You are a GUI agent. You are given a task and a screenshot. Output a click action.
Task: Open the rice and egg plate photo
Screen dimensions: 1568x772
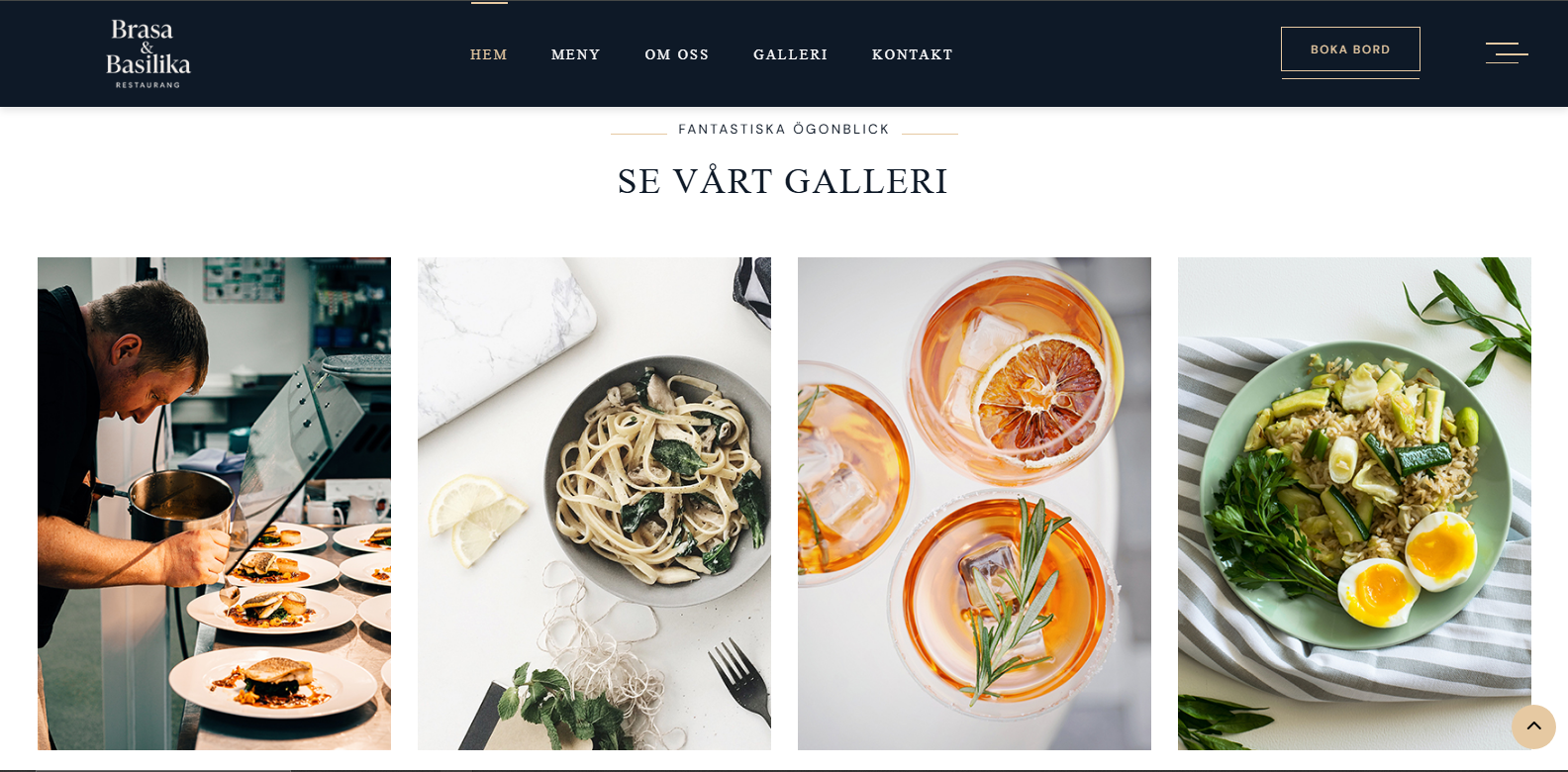1354,504
